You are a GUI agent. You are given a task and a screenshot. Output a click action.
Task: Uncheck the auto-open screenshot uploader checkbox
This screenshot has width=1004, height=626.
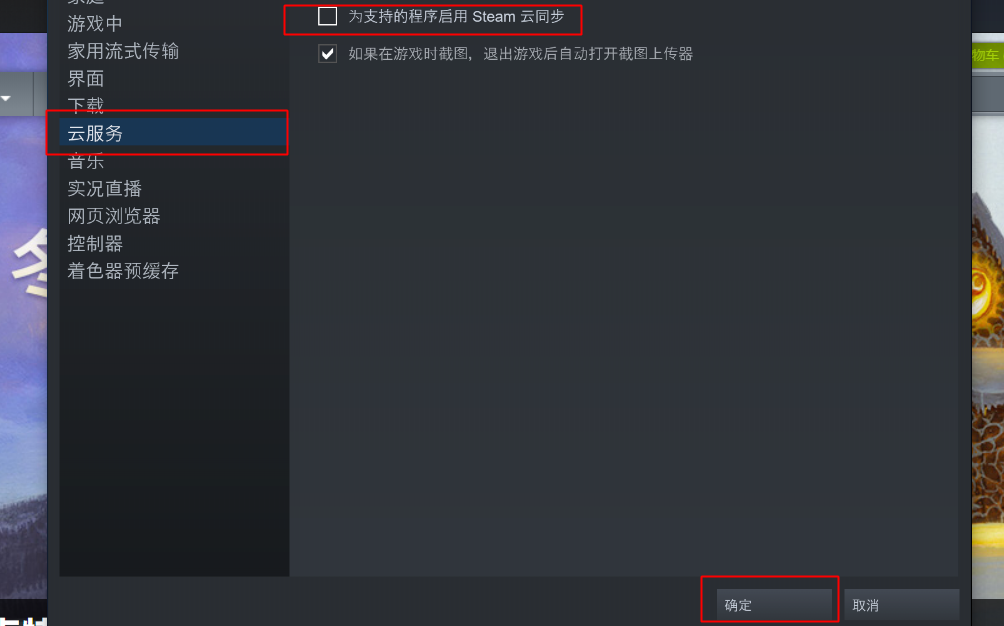(x=327, y=53)
